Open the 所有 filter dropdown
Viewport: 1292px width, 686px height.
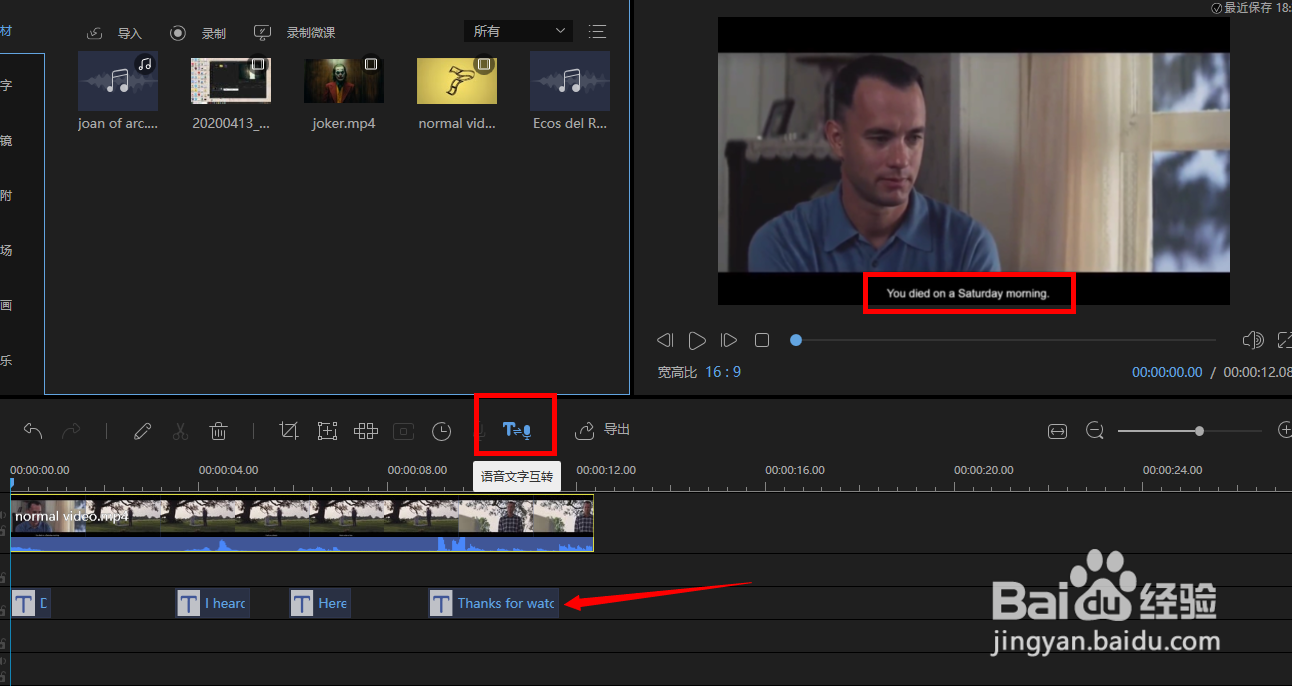[518, 32]
